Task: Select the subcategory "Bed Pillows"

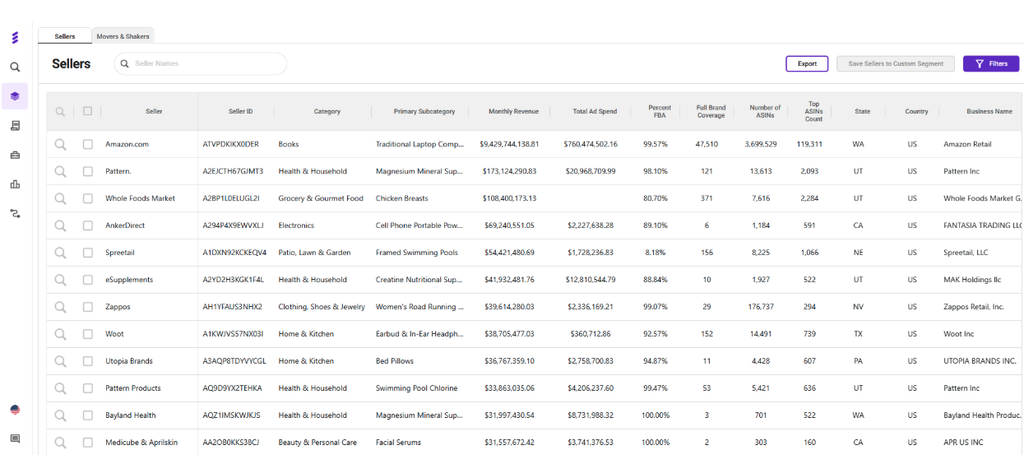Action: point(394,361)
